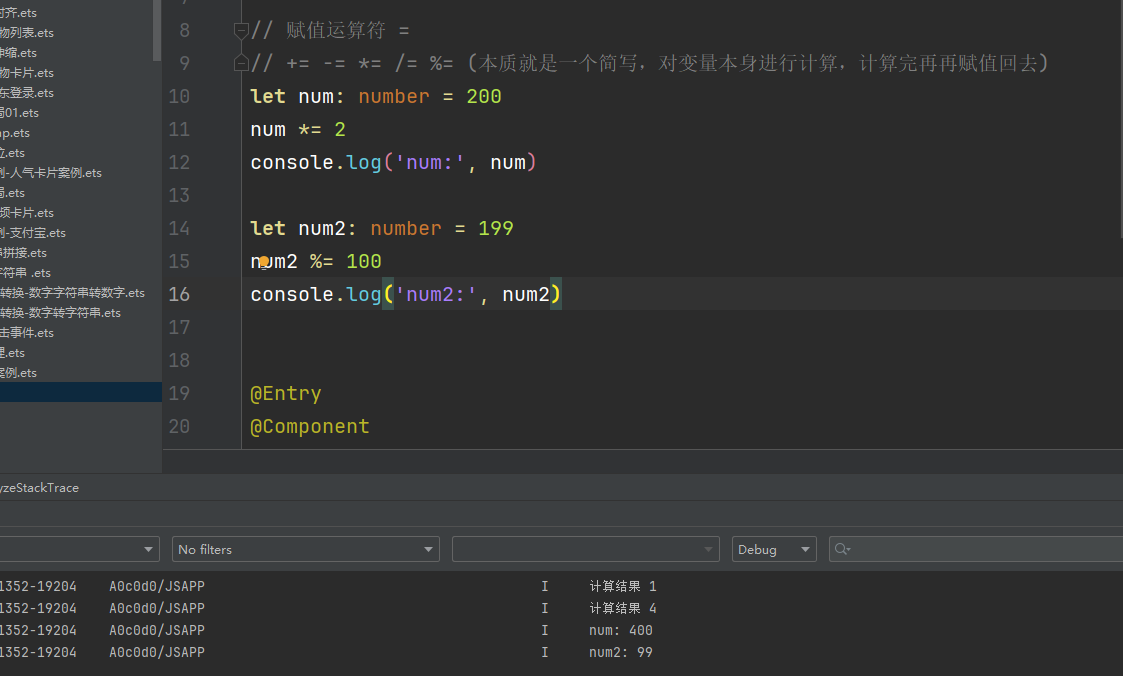Open file 物卡片.ets in project tree
Image resolution: width=1123 pixels, height=676 pixels.
27,72
